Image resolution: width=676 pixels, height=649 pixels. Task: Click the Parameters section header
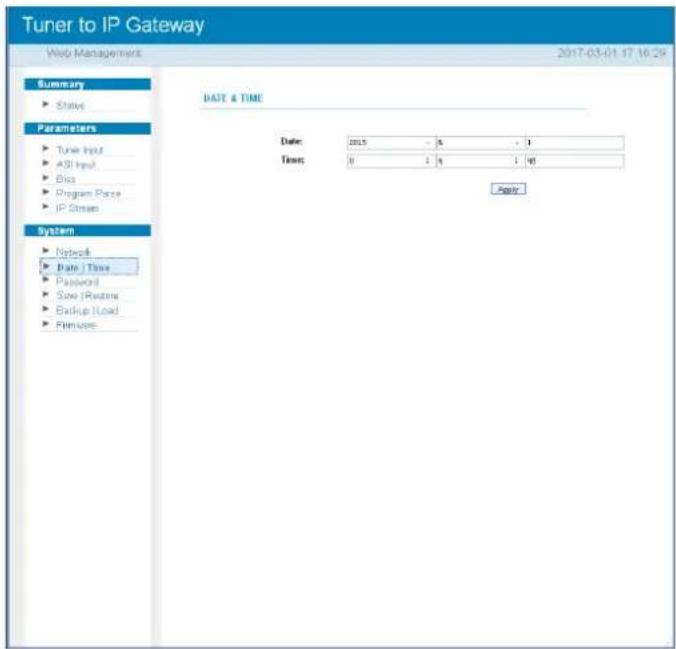[88, 129]
